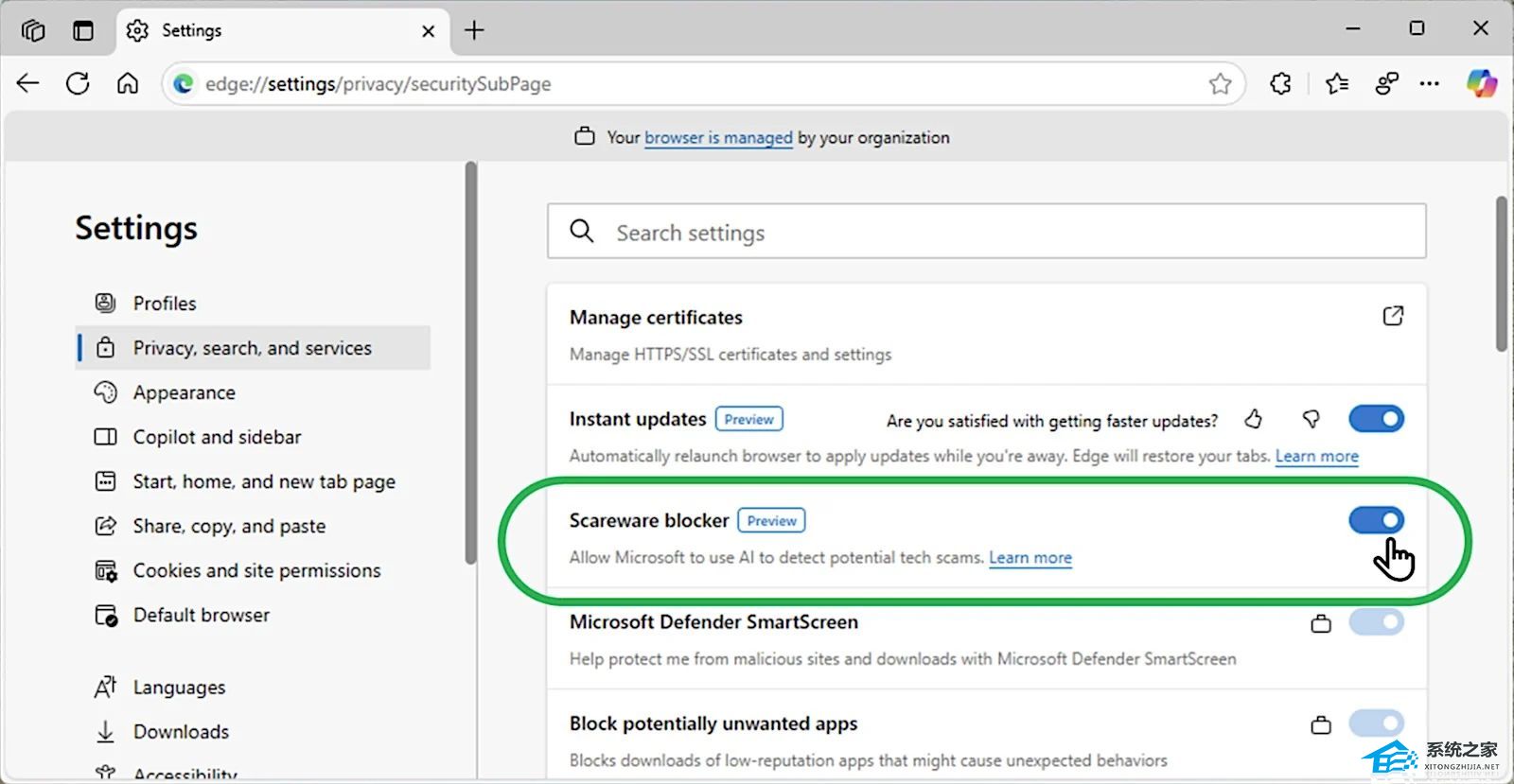Close the Settings tab
Screen dimensions: 1514x784
click(x=428, y=31)
